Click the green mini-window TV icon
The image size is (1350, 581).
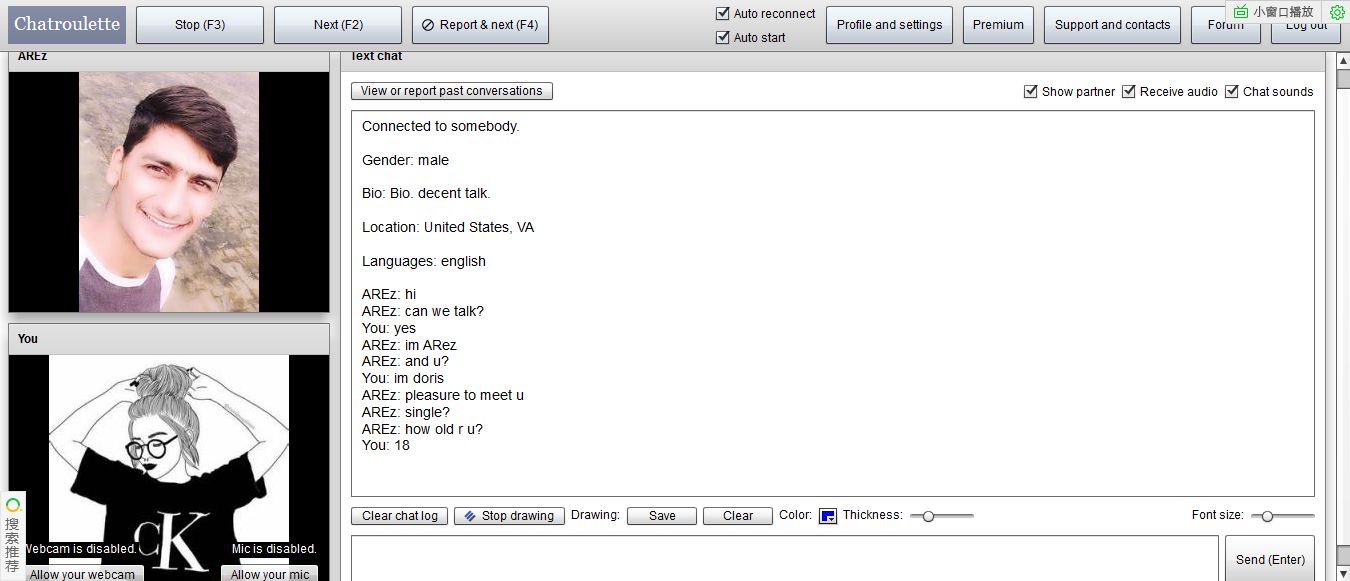1241,12
